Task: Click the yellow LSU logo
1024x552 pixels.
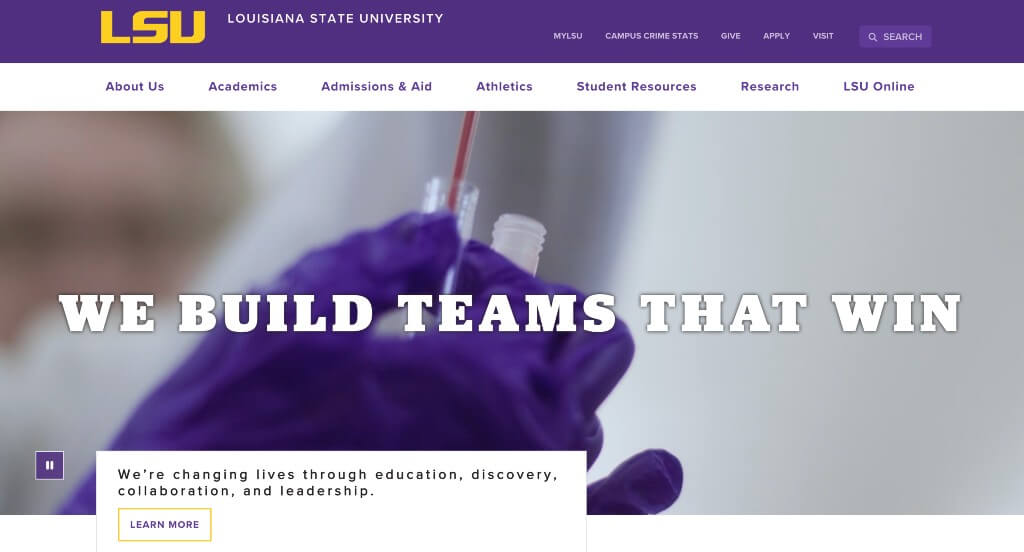Action: pyautogui.click(x=153, y=27)
